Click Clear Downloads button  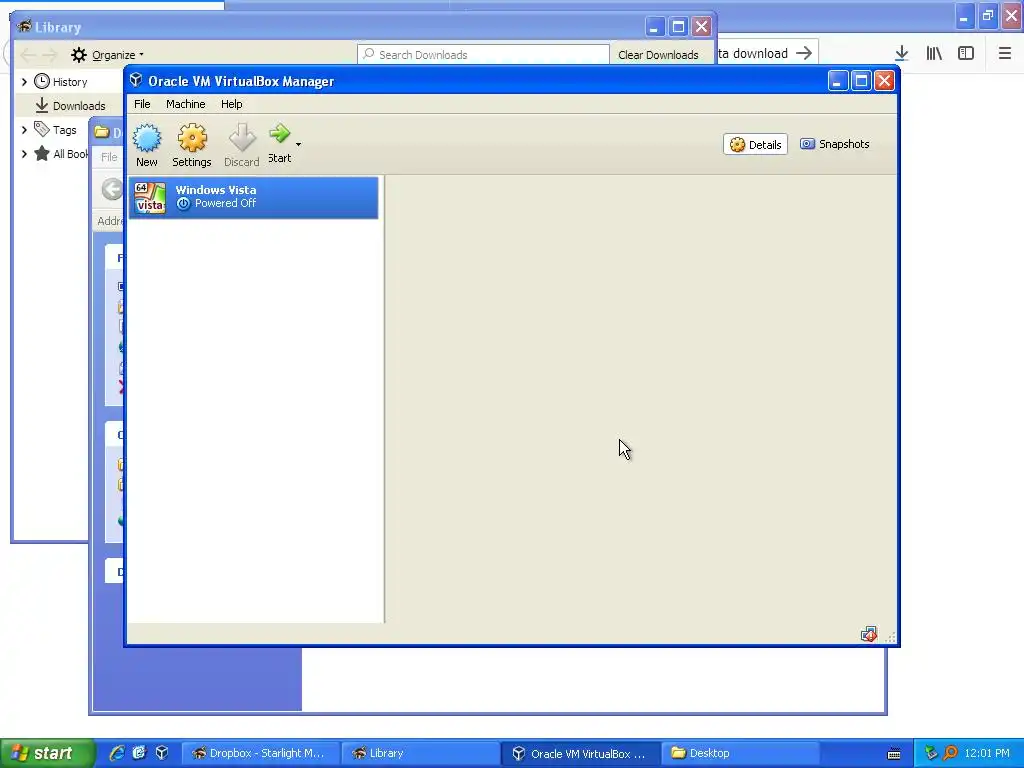[x=658, y=55]
